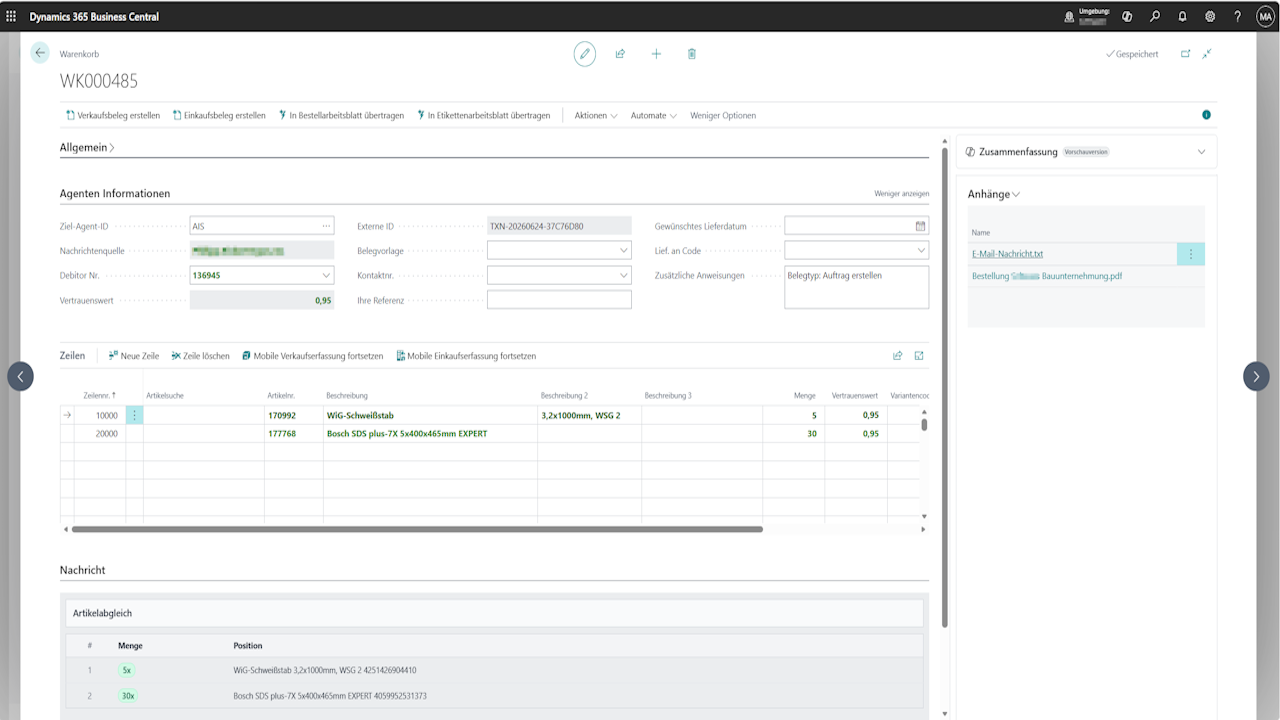Click the Zusätzliche Anweisungen text box
The height and width of the screenshot is (720, 1280).
click(856, 288)
